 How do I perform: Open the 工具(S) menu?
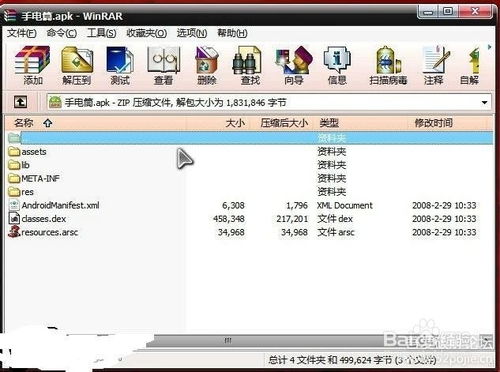pos(101,33)
